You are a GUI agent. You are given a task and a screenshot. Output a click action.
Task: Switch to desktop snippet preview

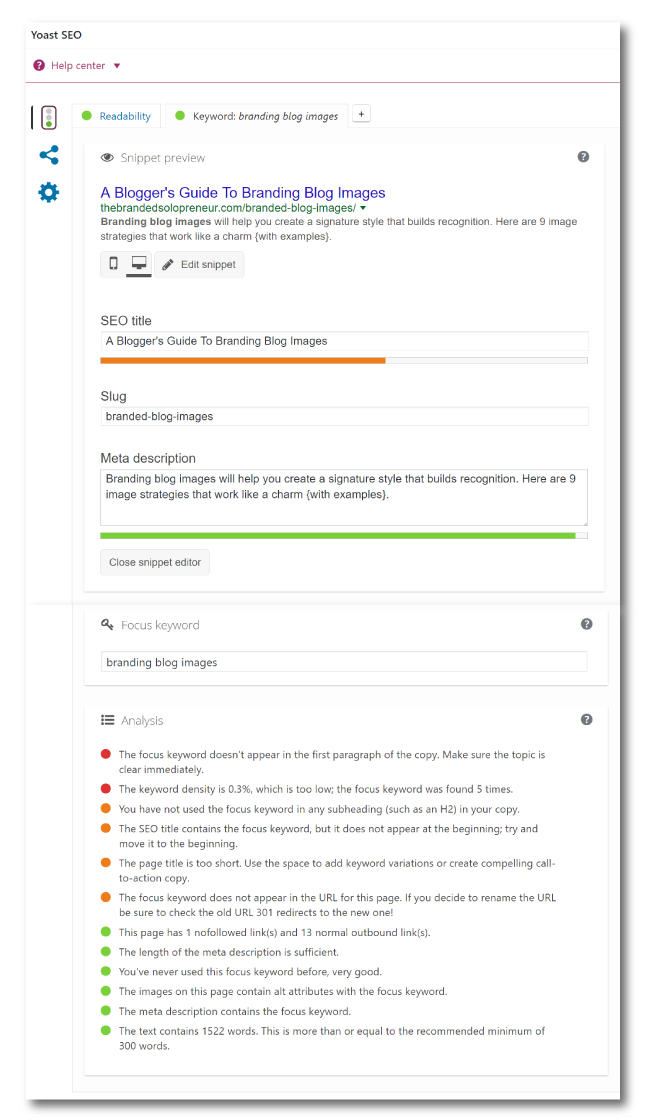(x=138, y=263)
